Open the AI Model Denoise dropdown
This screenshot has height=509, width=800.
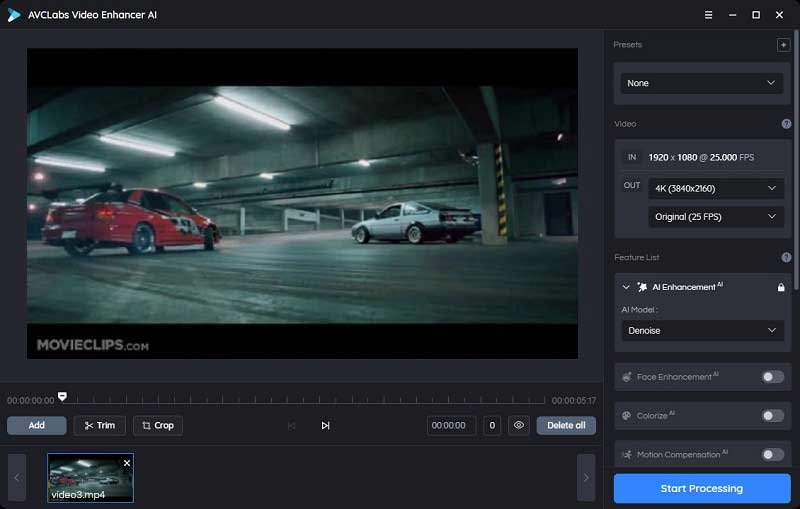pyautogui.click(x=702, y=330)
